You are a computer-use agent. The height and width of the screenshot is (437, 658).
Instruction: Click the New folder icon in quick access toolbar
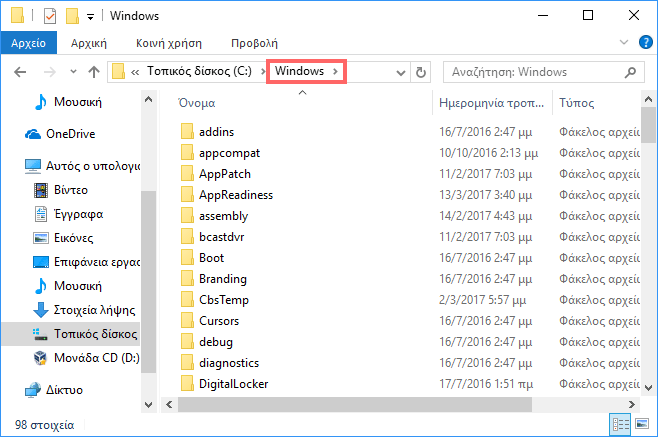click(72, 16)
